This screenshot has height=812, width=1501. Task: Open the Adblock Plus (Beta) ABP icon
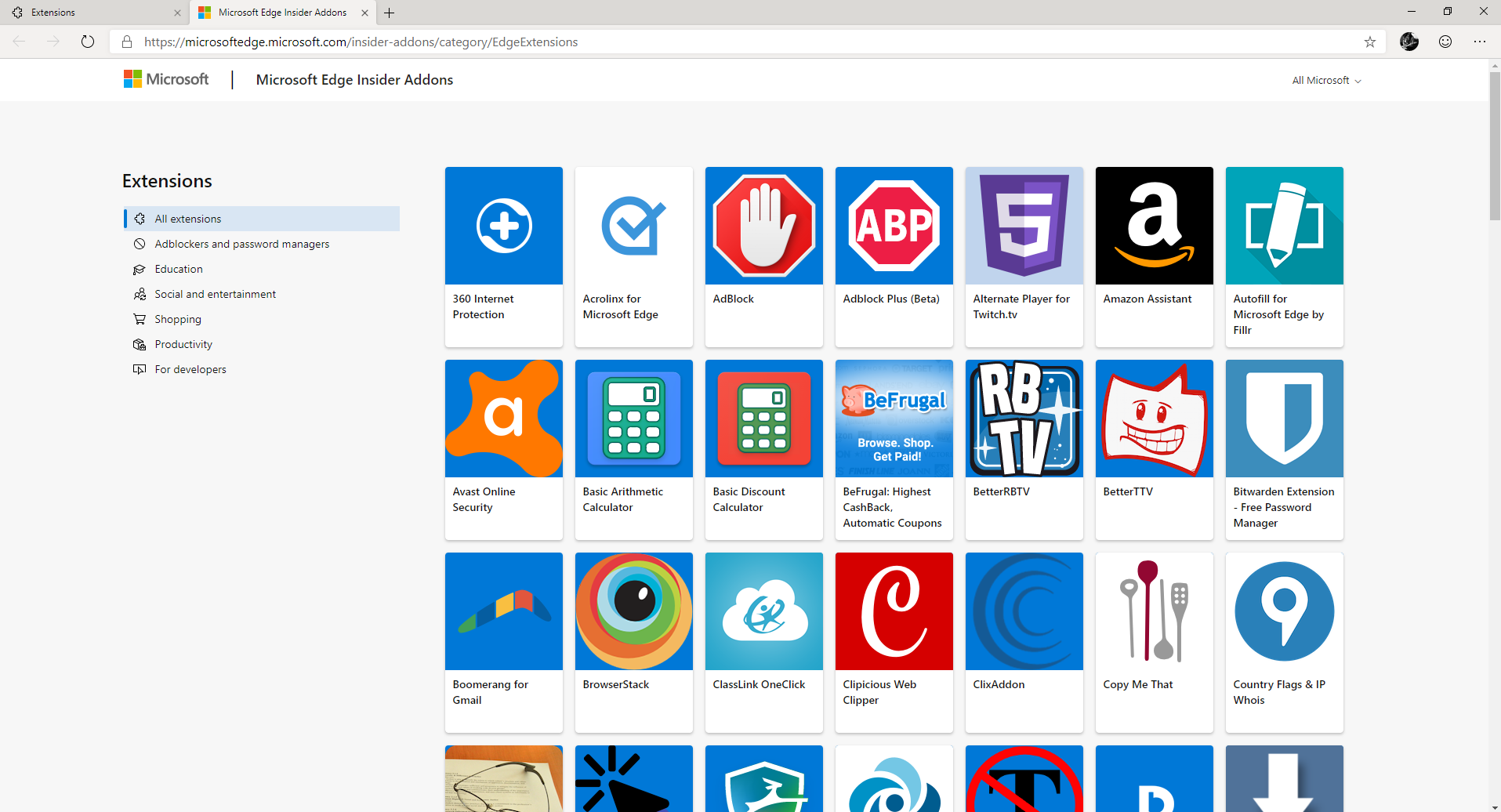coord(894,226)
